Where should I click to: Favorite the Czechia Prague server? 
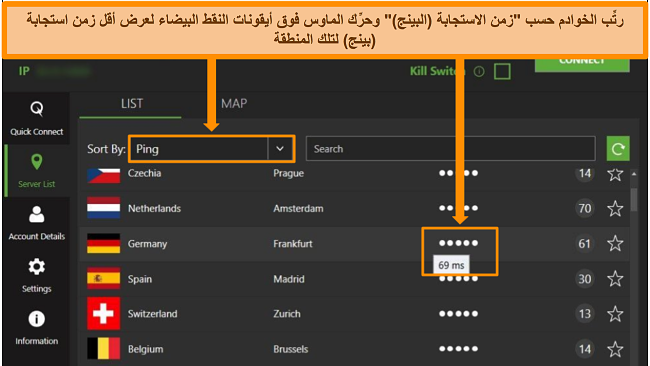pyautogui.click(x=615, y=174)
